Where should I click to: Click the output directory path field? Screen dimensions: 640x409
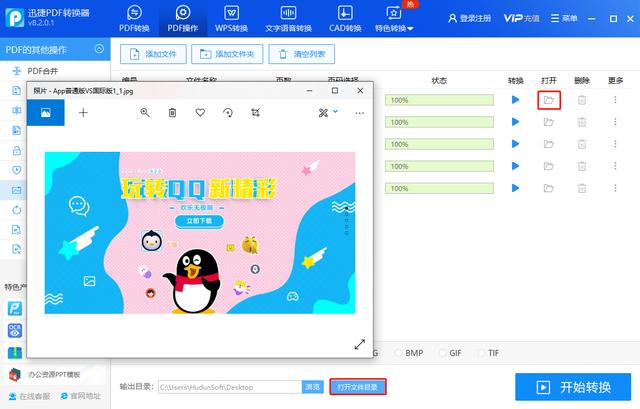[x=230, y=387]
